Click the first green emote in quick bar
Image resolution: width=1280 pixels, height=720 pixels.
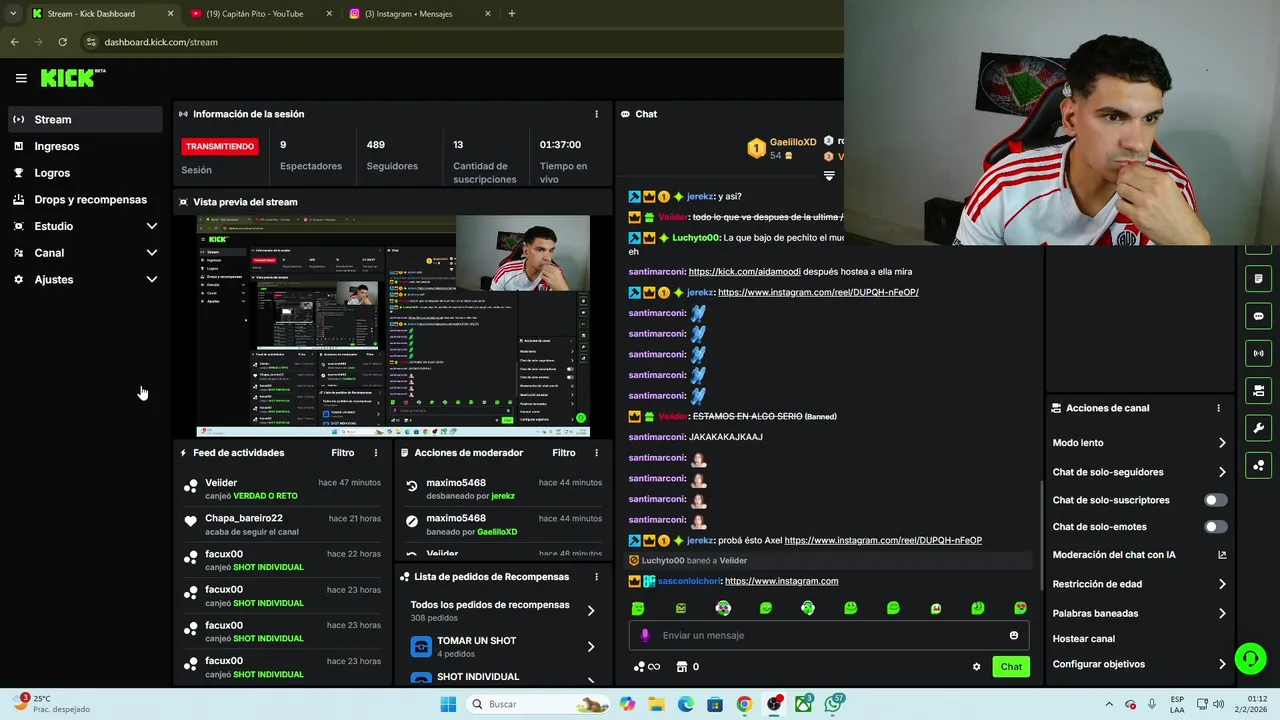tap(638, 608)
